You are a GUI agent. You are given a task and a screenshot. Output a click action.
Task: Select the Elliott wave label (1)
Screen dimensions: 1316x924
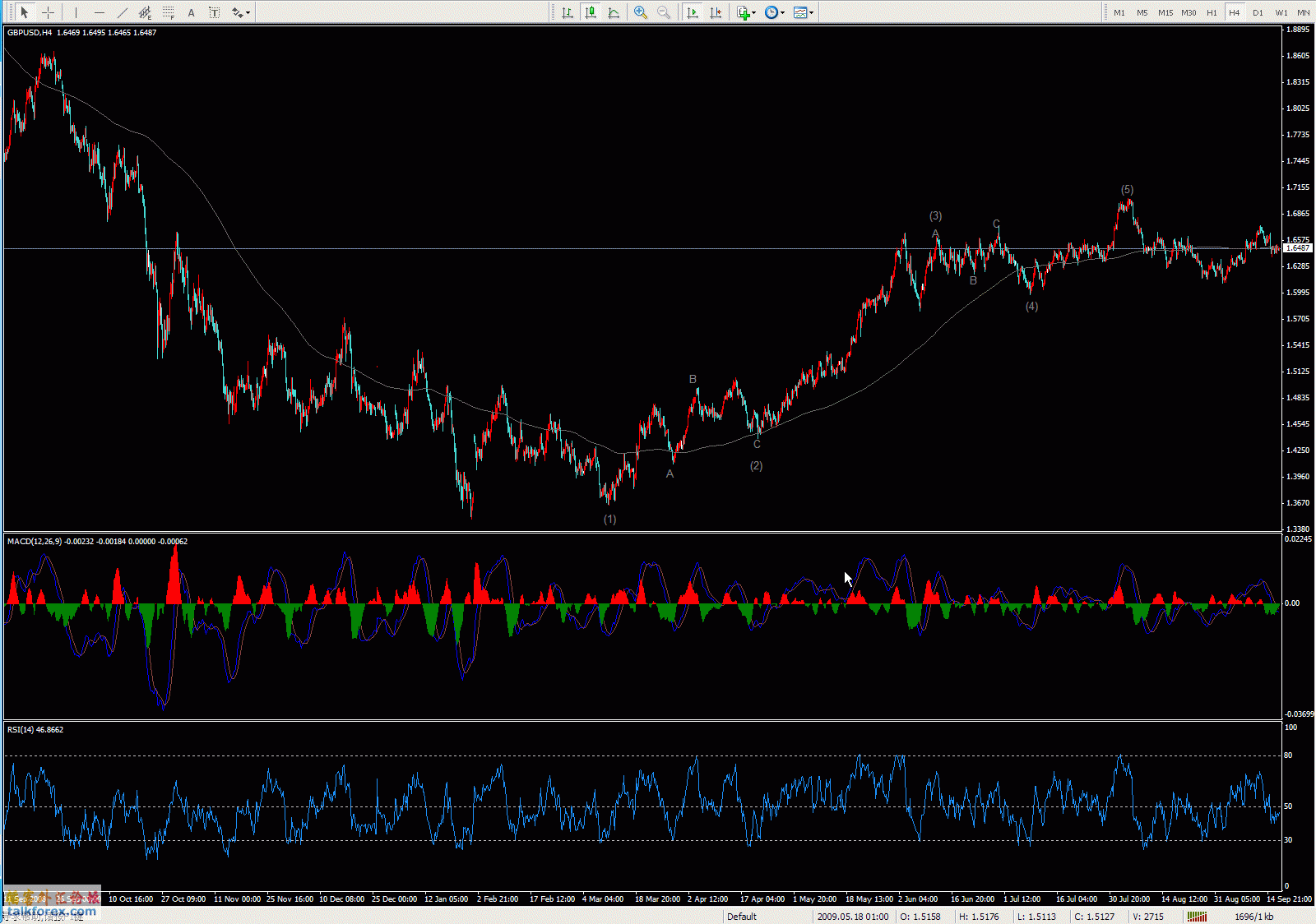609,520
